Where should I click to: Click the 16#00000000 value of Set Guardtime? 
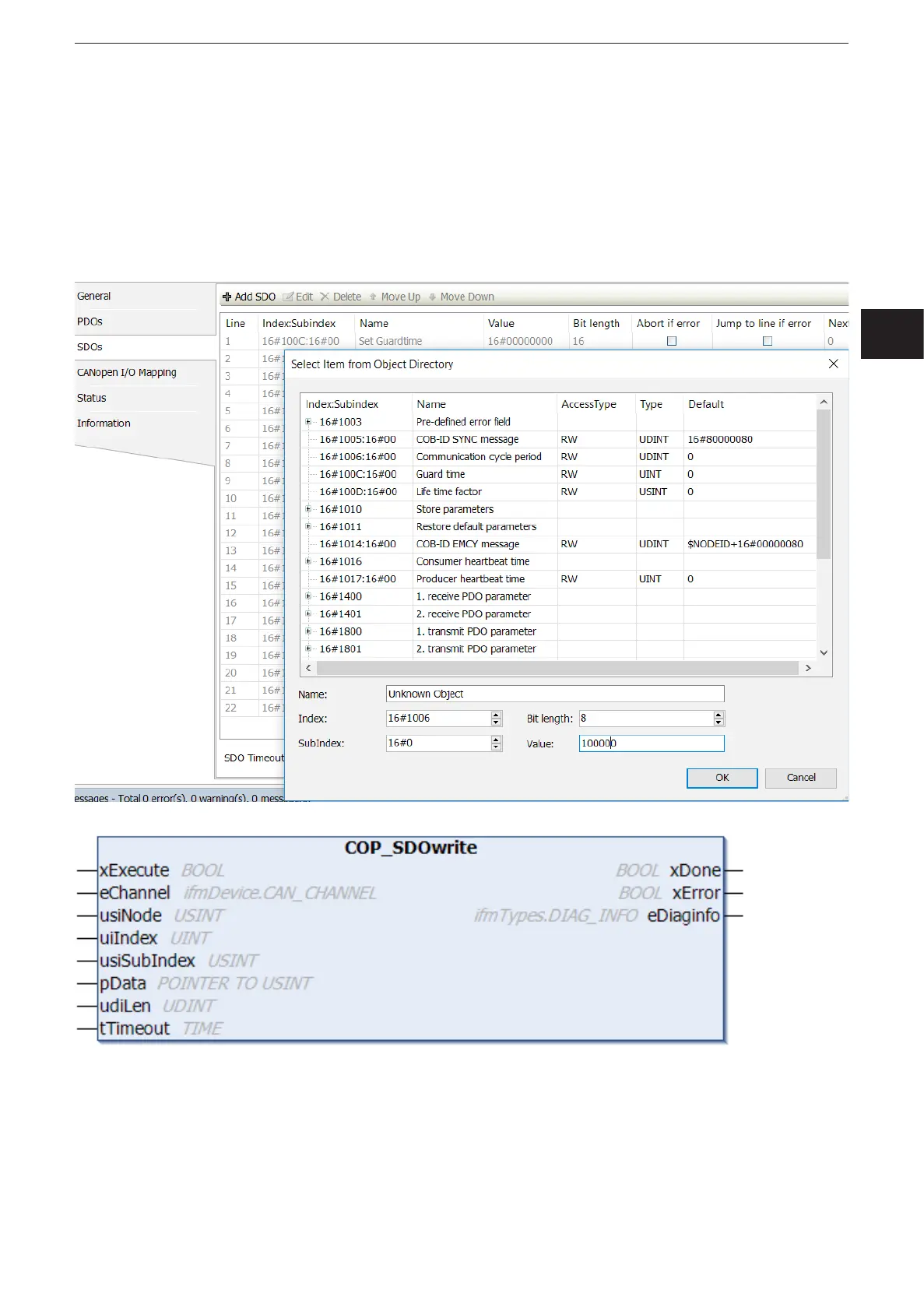click(x=520, y=341)
